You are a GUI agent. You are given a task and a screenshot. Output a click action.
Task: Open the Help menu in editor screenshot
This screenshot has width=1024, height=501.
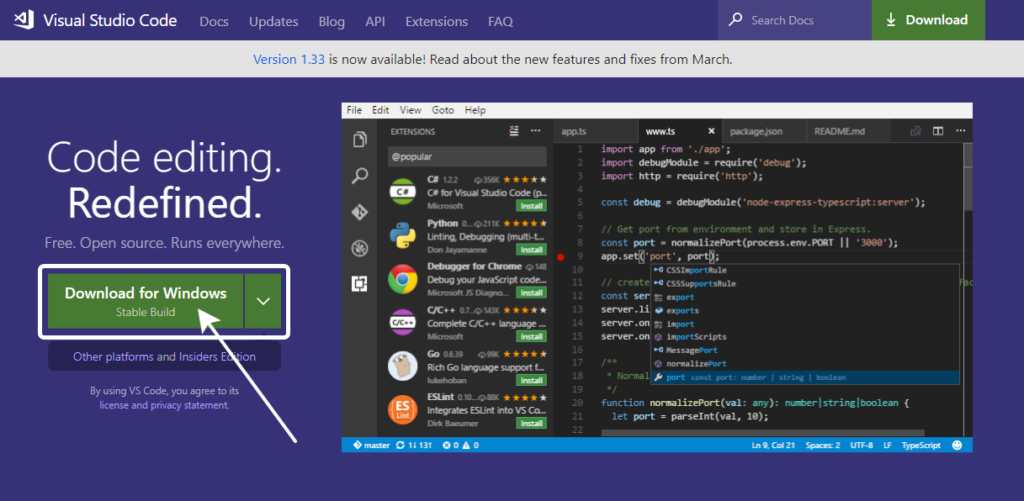point(475,110)
